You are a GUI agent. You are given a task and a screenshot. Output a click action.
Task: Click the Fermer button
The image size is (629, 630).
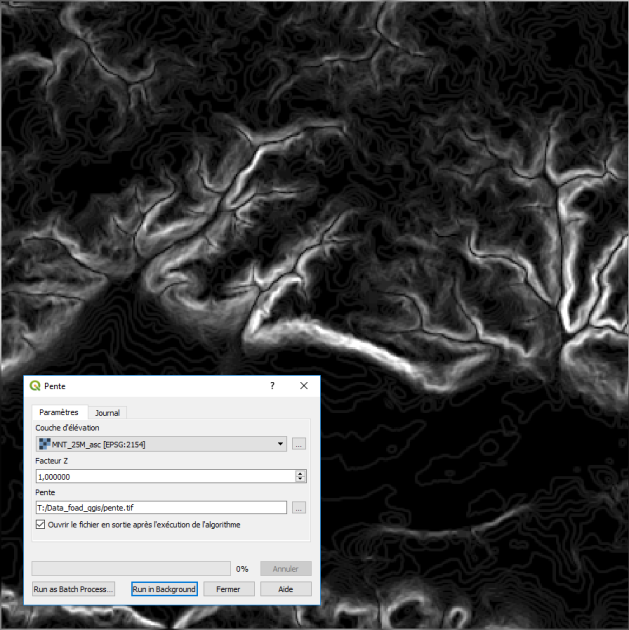228,589
